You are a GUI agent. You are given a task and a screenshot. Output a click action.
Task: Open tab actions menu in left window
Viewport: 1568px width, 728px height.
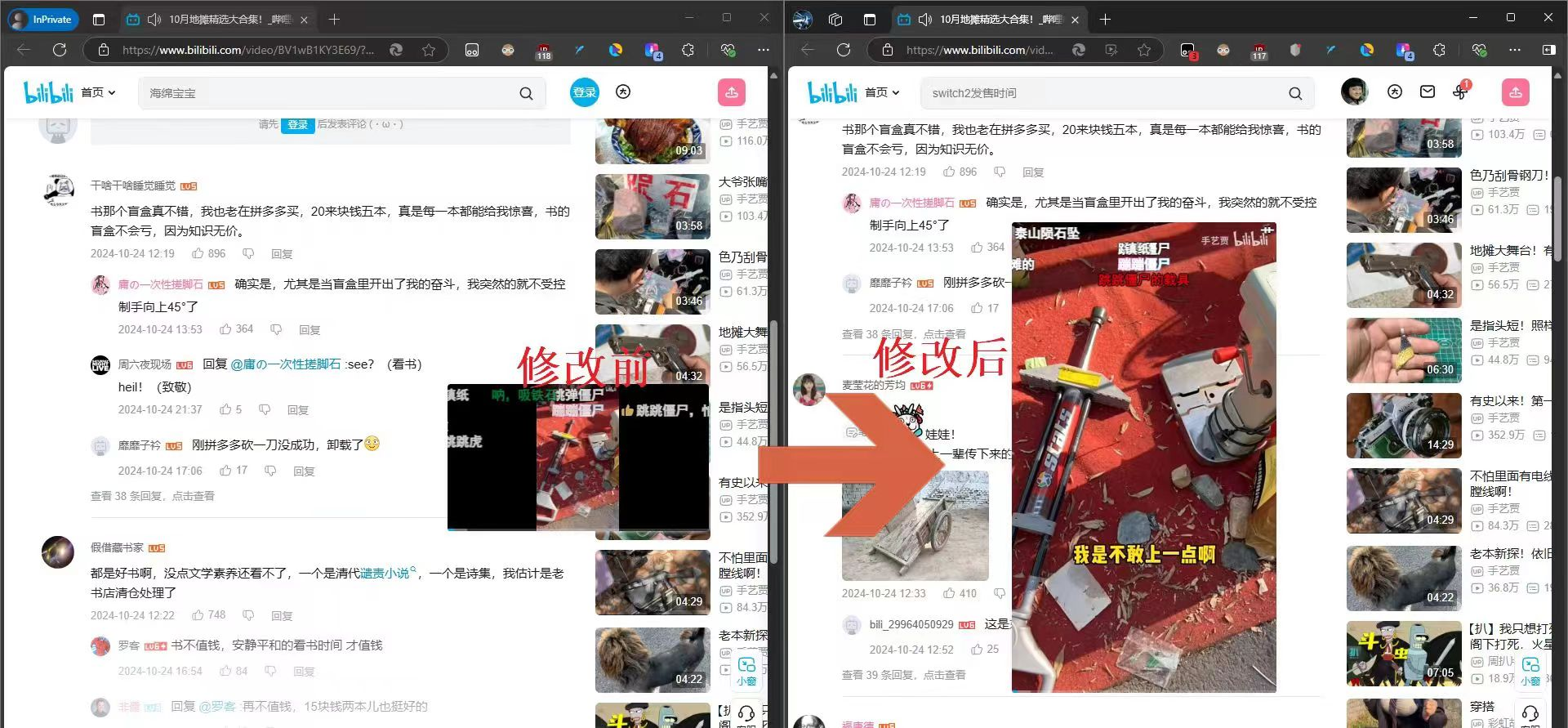(99, 20)
